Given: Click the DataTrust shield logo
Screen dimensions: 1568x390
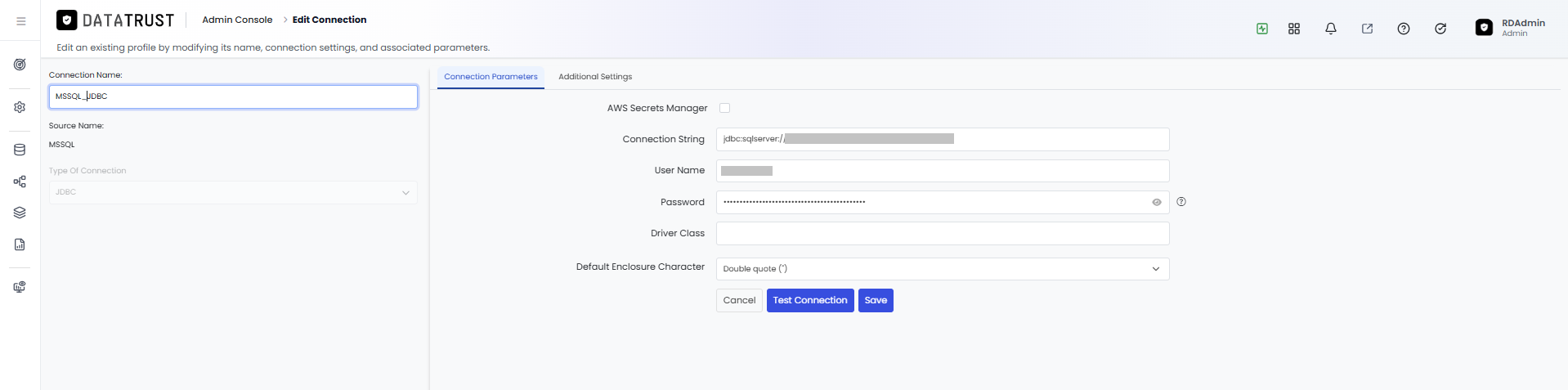Looking at the screenshot, I should pyautogui.click(x=66, y=20).
